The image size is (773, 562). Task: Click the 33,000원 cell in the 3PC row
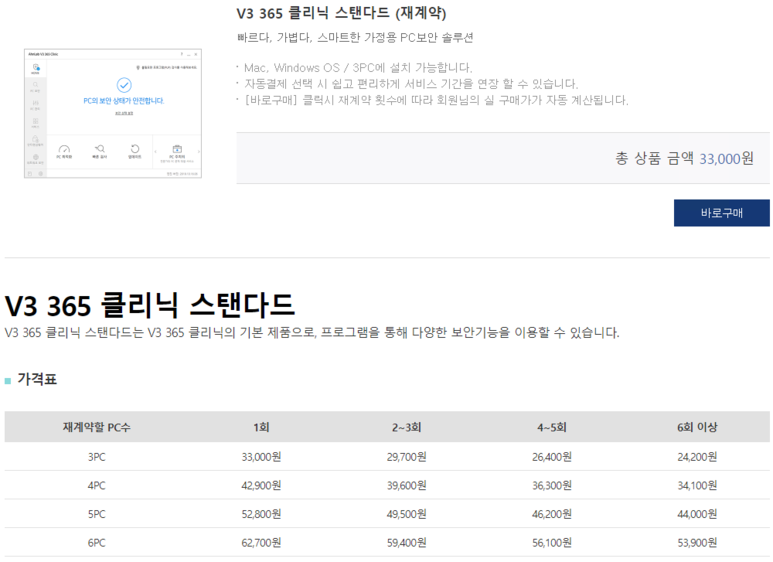pos(261,457)
